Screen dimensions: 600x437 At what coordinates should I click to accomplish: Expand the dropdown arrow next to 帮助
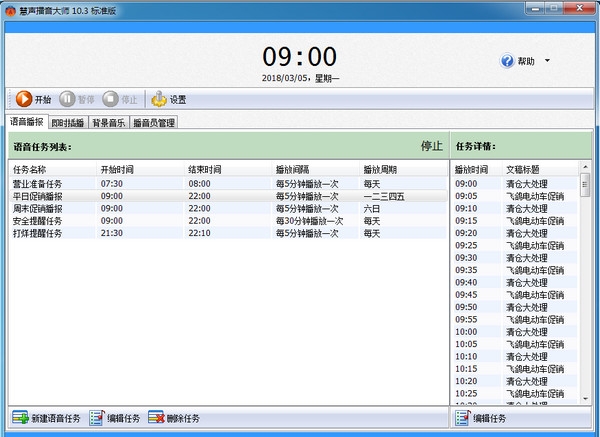[x=547, y=62]
